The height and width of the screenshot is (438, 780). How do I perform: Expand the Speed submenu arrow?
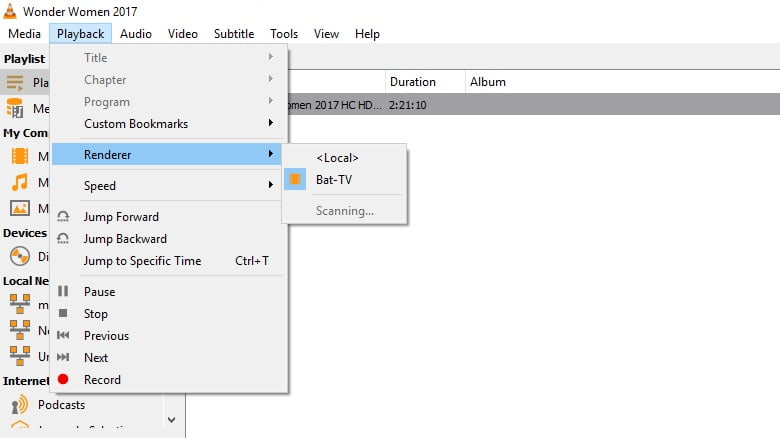coord(271,185)
